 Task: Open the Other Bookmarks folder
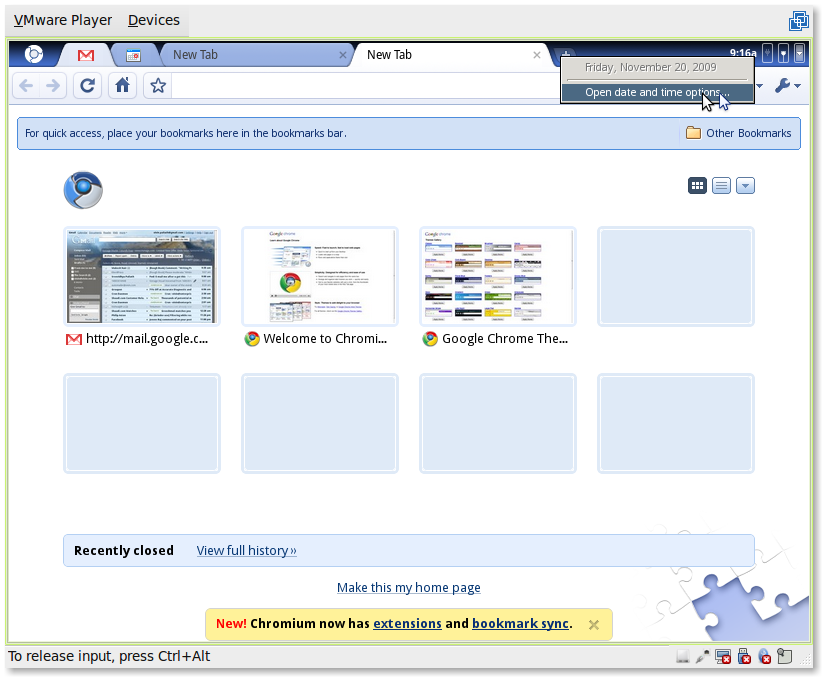[x=738, y=133]
